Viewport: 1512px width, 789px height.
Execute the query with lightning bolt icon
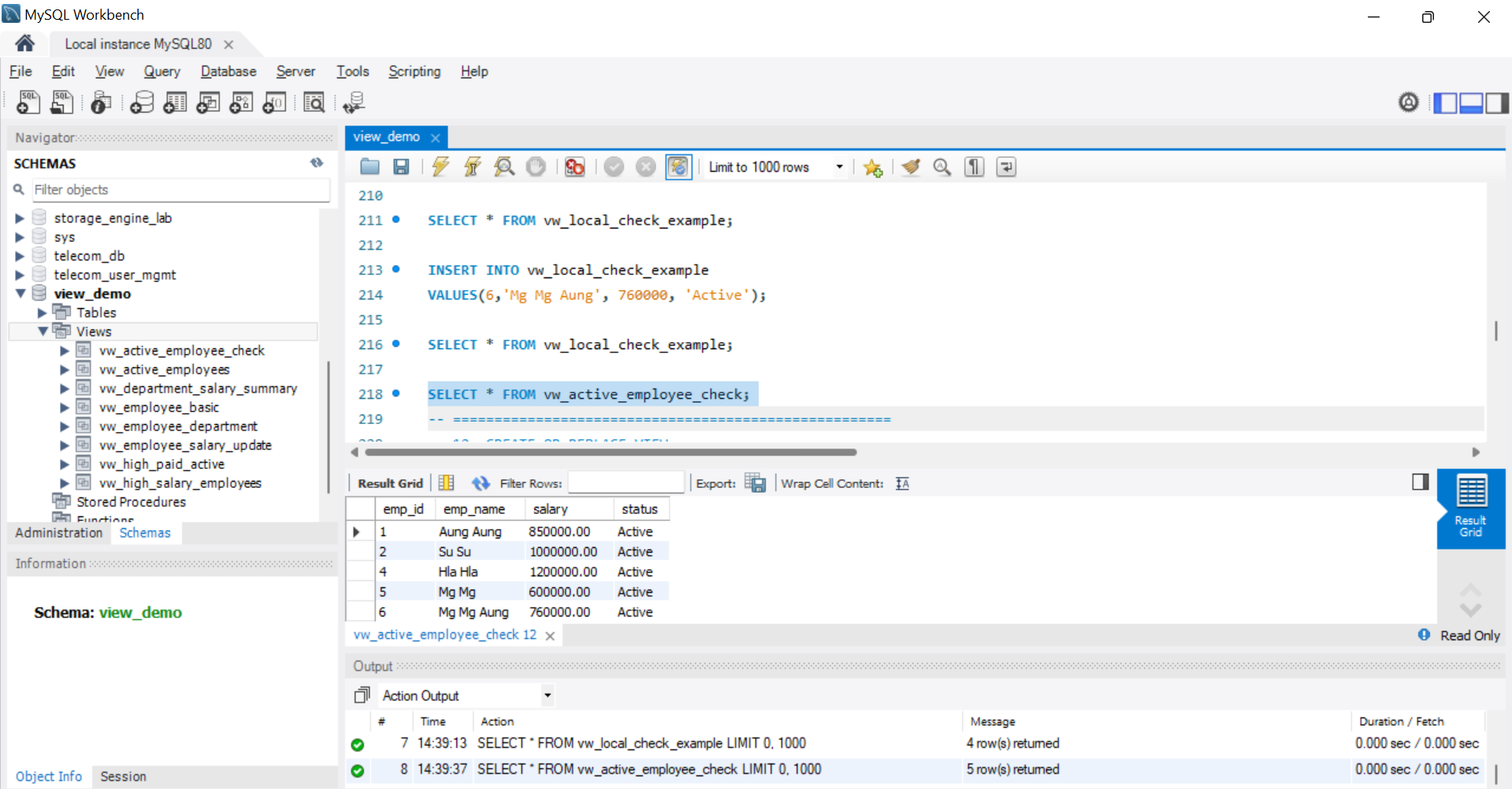pos(441,166)
